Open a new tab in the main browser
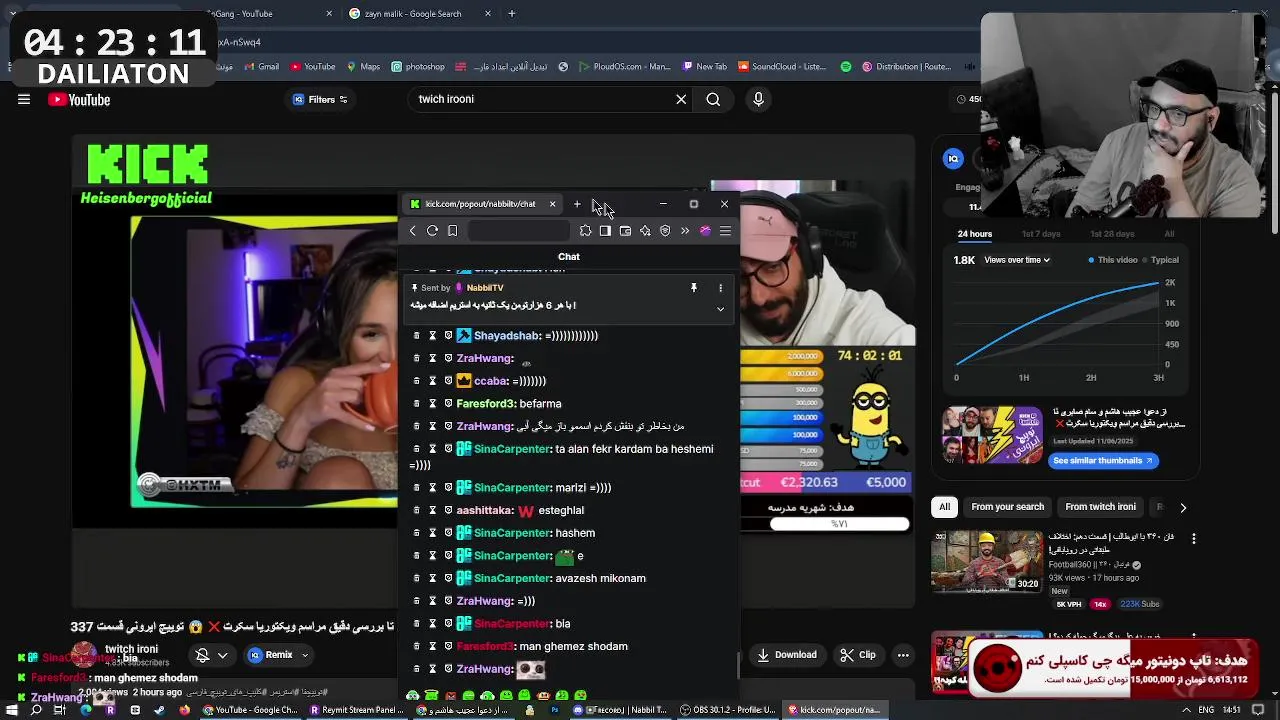This screenshot has height=720, width=1280. pyautogui.click(x=511, y=14)
